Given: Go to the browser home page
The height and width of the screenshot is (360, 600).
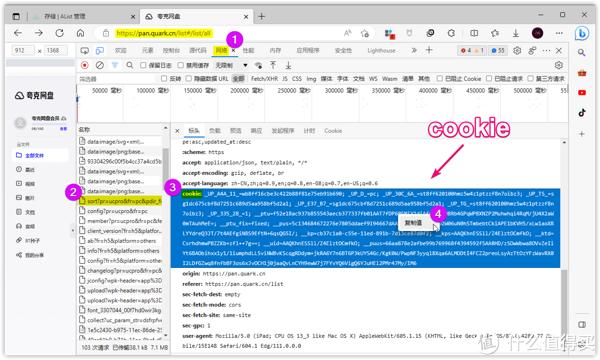Looking at the screenshot, I should pyautogui.click(x=80, y=33).
